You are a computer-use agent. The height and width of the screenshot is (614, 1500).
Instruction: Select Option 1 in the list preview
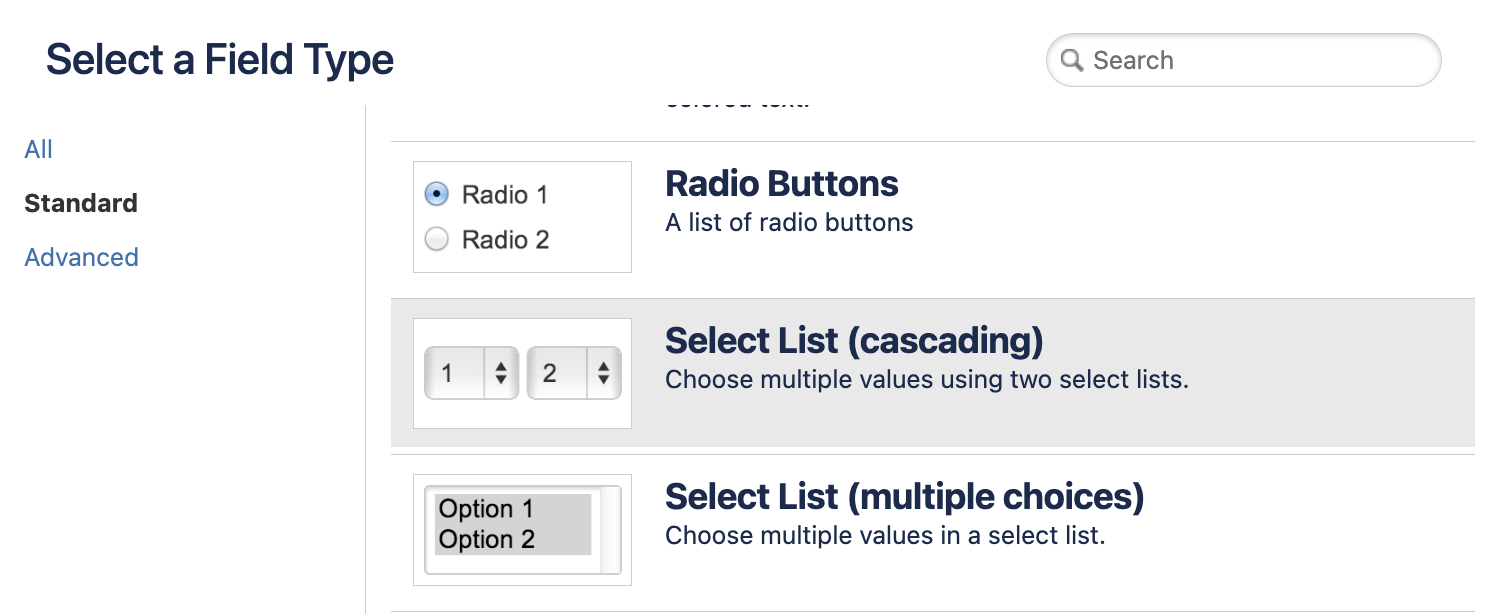[487, 509]
